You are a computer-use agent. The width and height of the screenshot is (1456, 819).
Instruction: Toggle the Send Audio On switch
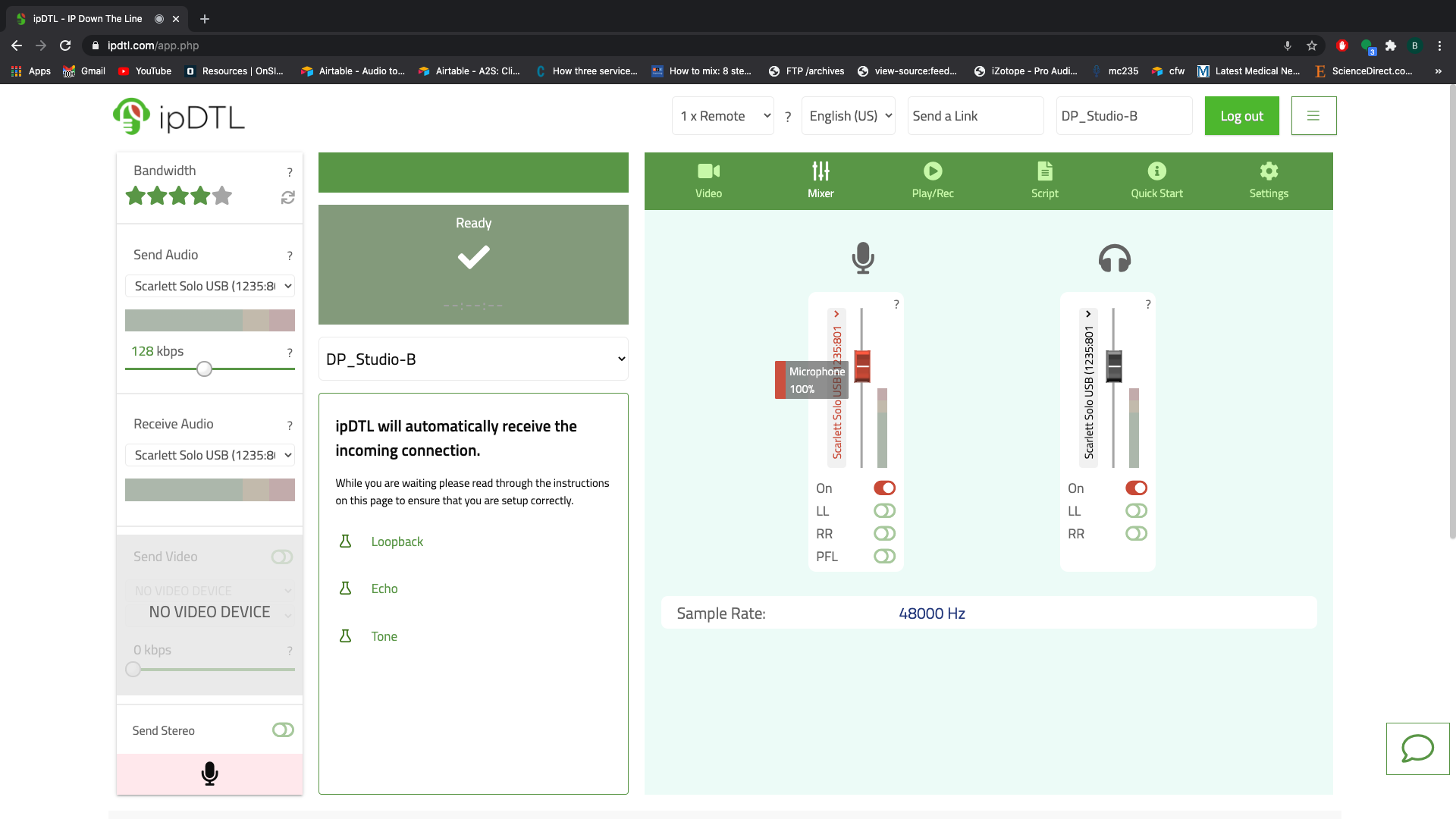click(x=884, y=487)
